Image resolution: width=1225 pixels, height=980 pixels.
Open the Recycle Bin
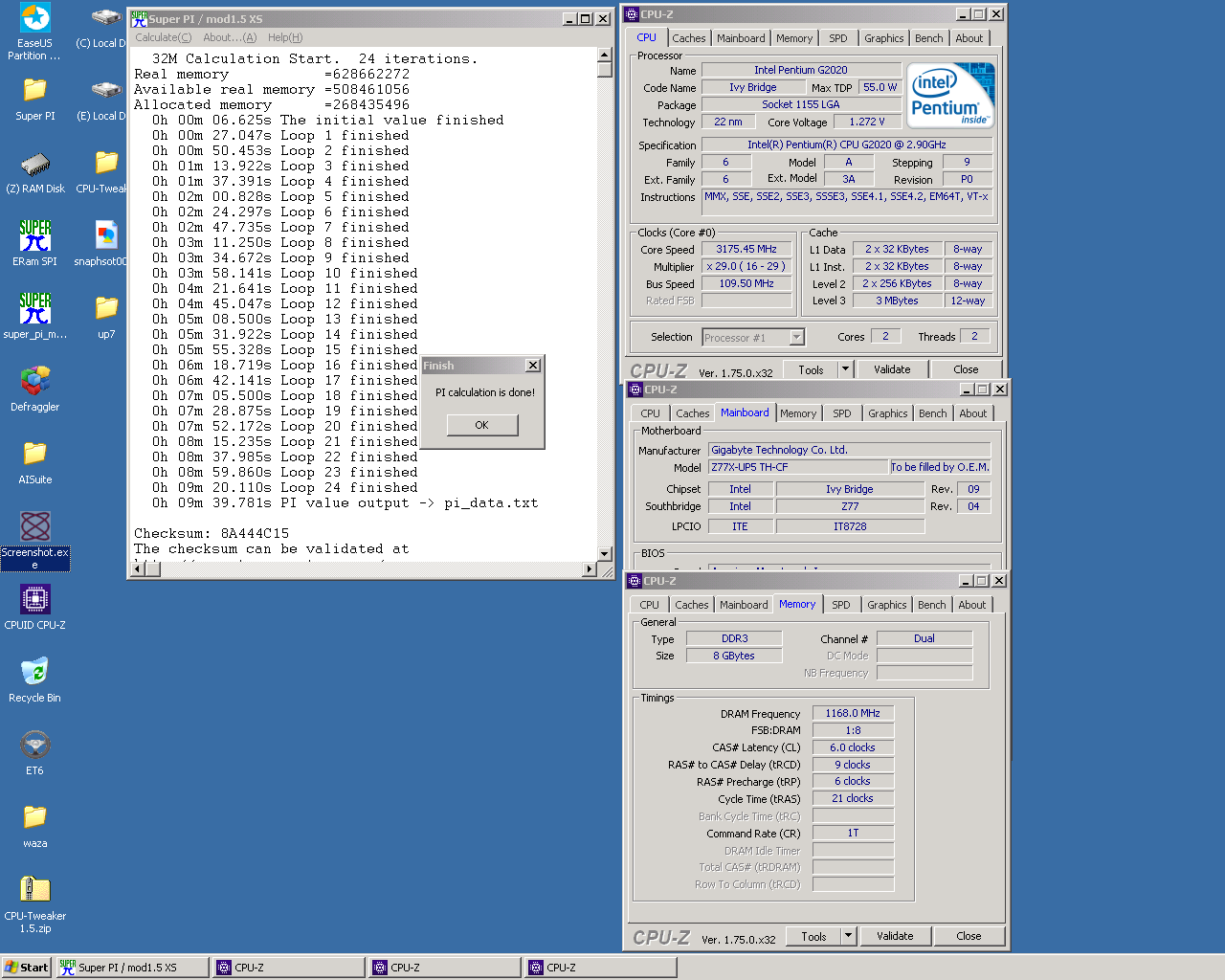[35, 673]
